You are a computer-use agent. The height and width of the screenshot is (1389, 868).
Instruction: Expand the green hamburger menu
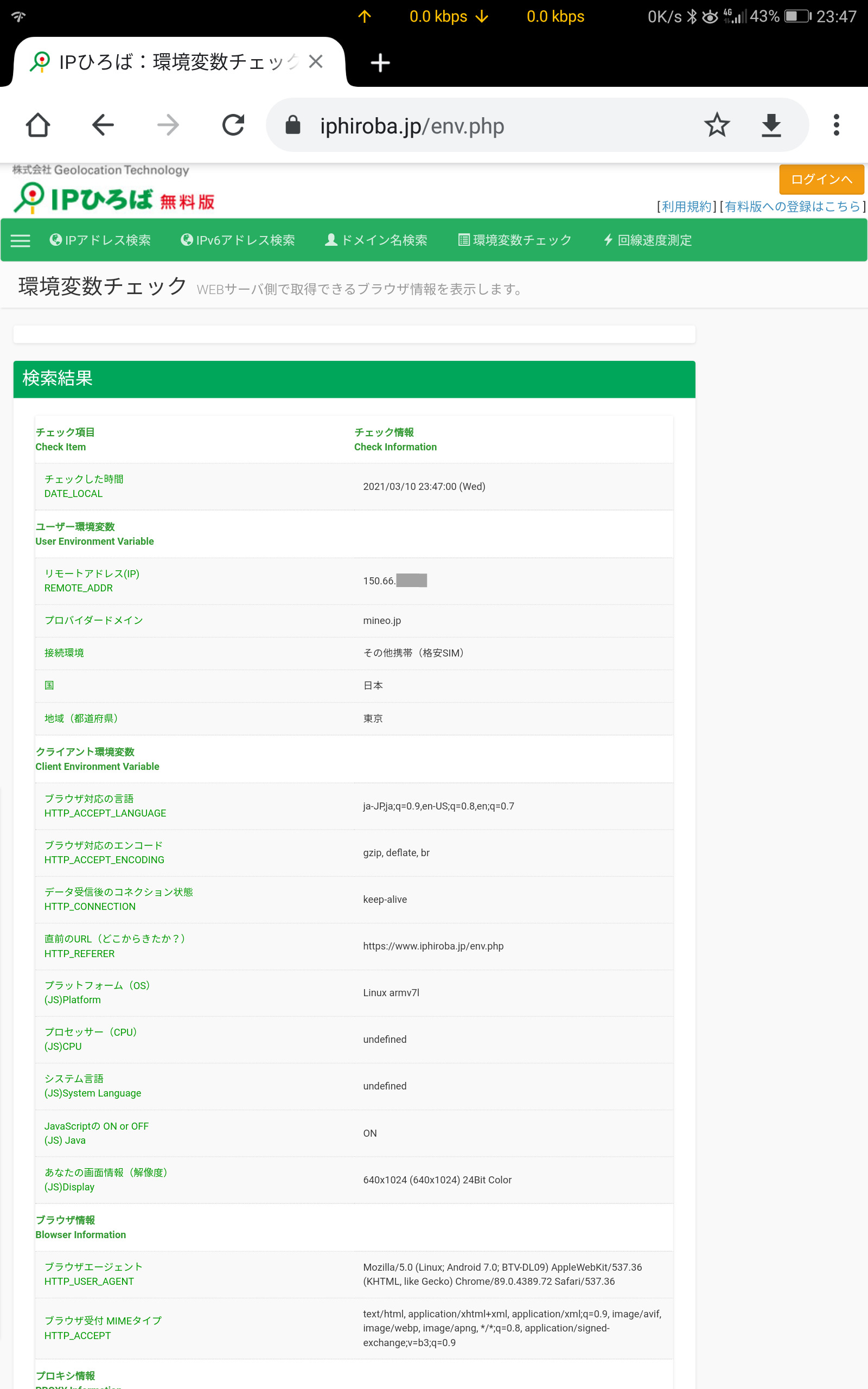21,240
